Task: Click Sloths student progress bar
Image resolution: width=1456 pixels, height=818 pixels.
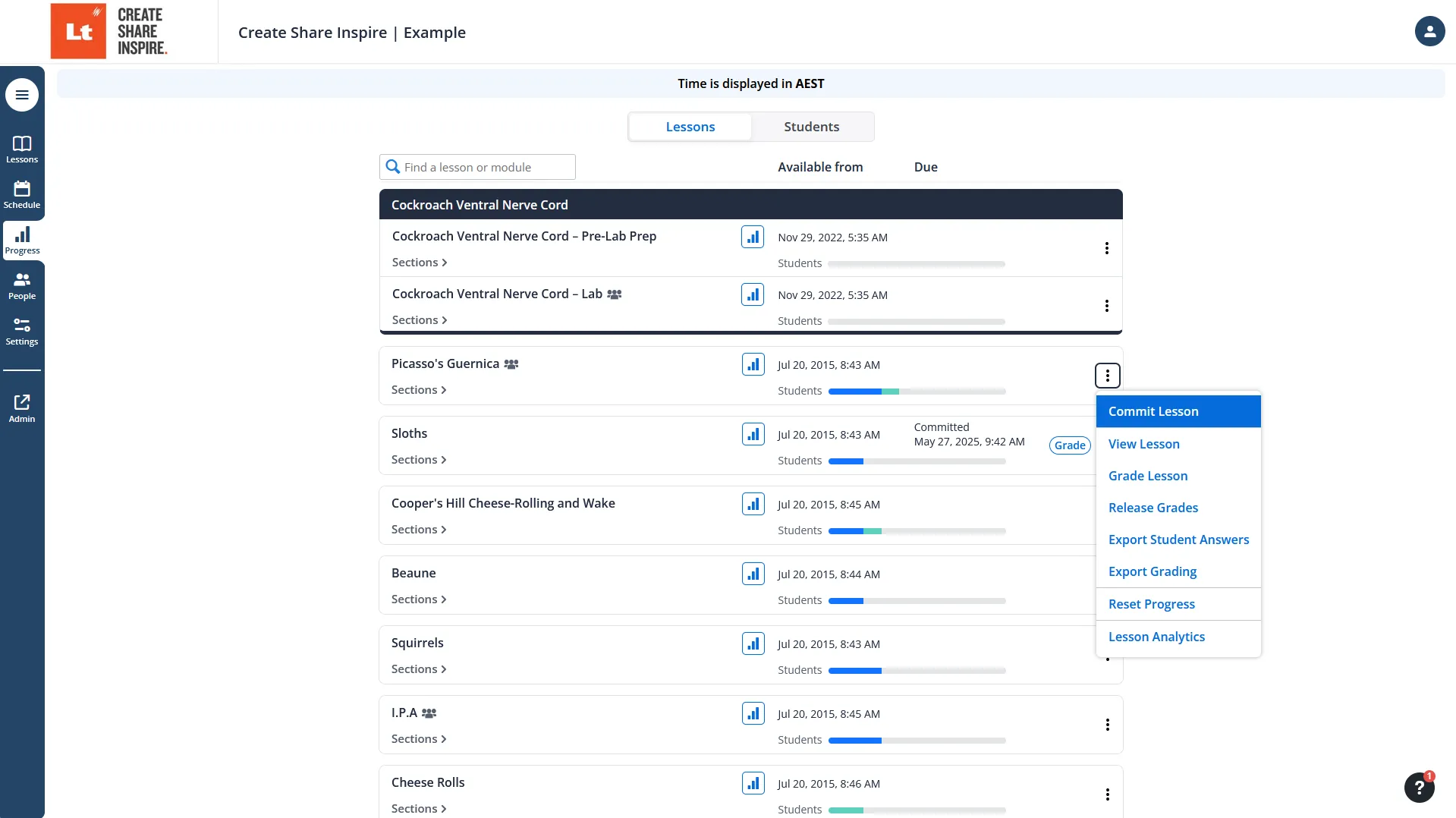Action: 917,461
